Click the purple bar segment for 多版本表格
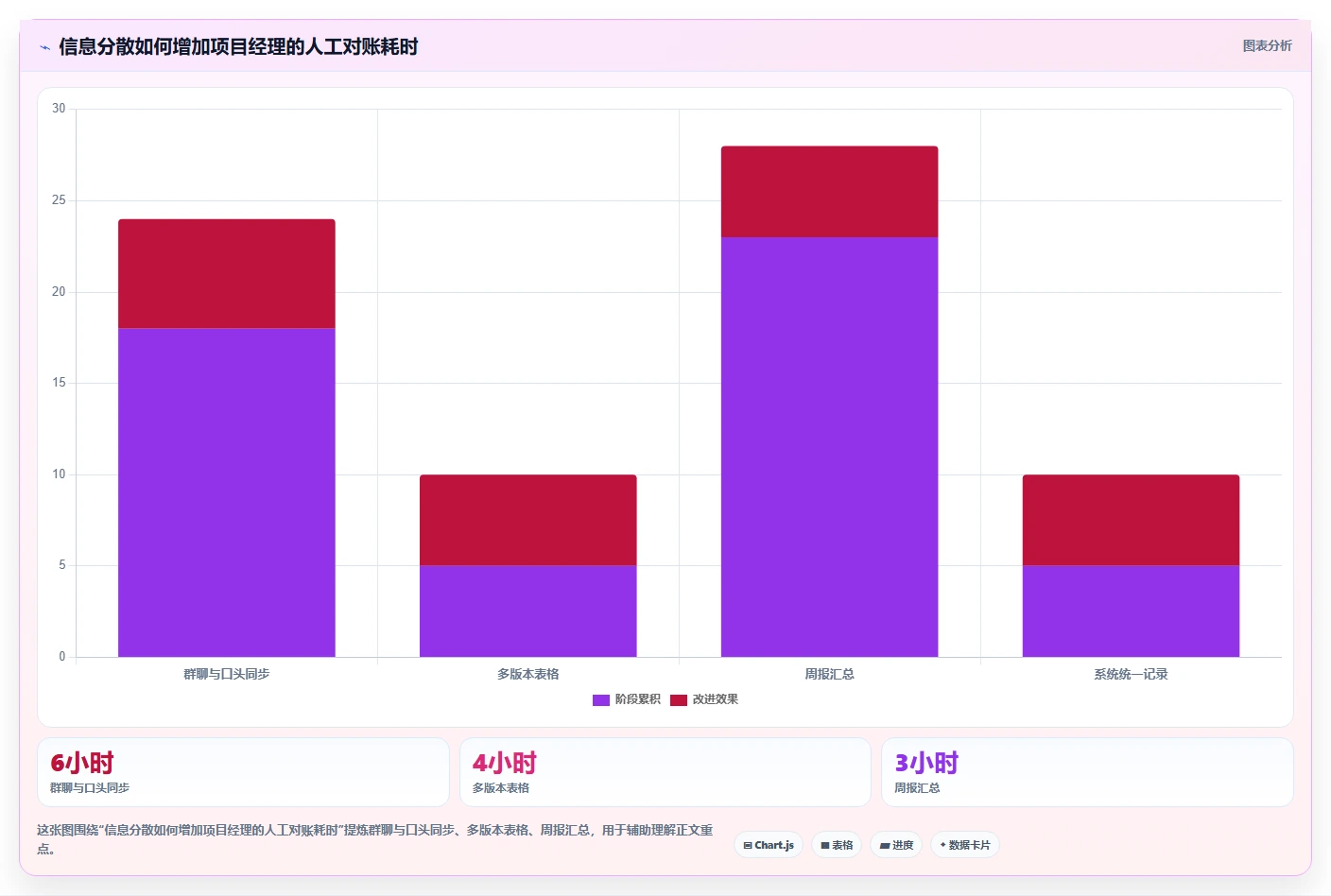Viewport: 1331px width, 896px height. point(528,611)
